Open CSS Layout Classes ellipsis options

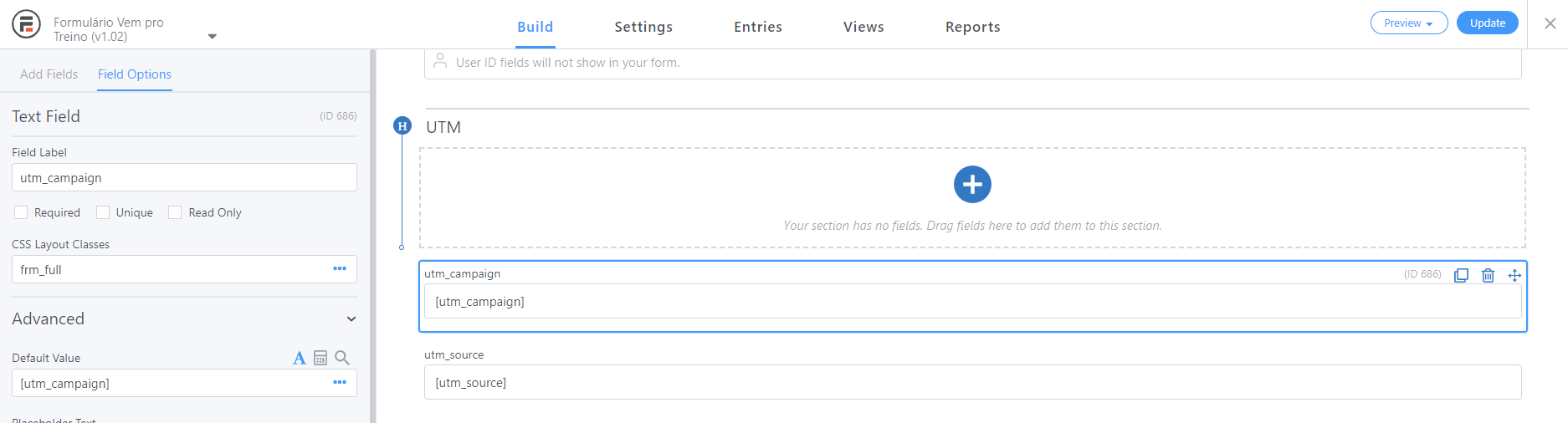point(340,268)
